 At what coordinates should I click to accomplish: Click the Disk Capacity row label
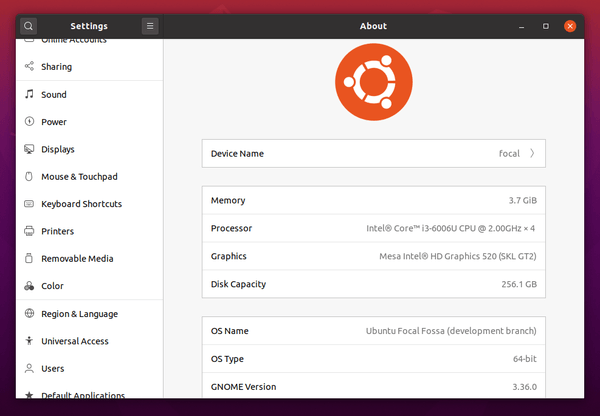coord(238,284)
